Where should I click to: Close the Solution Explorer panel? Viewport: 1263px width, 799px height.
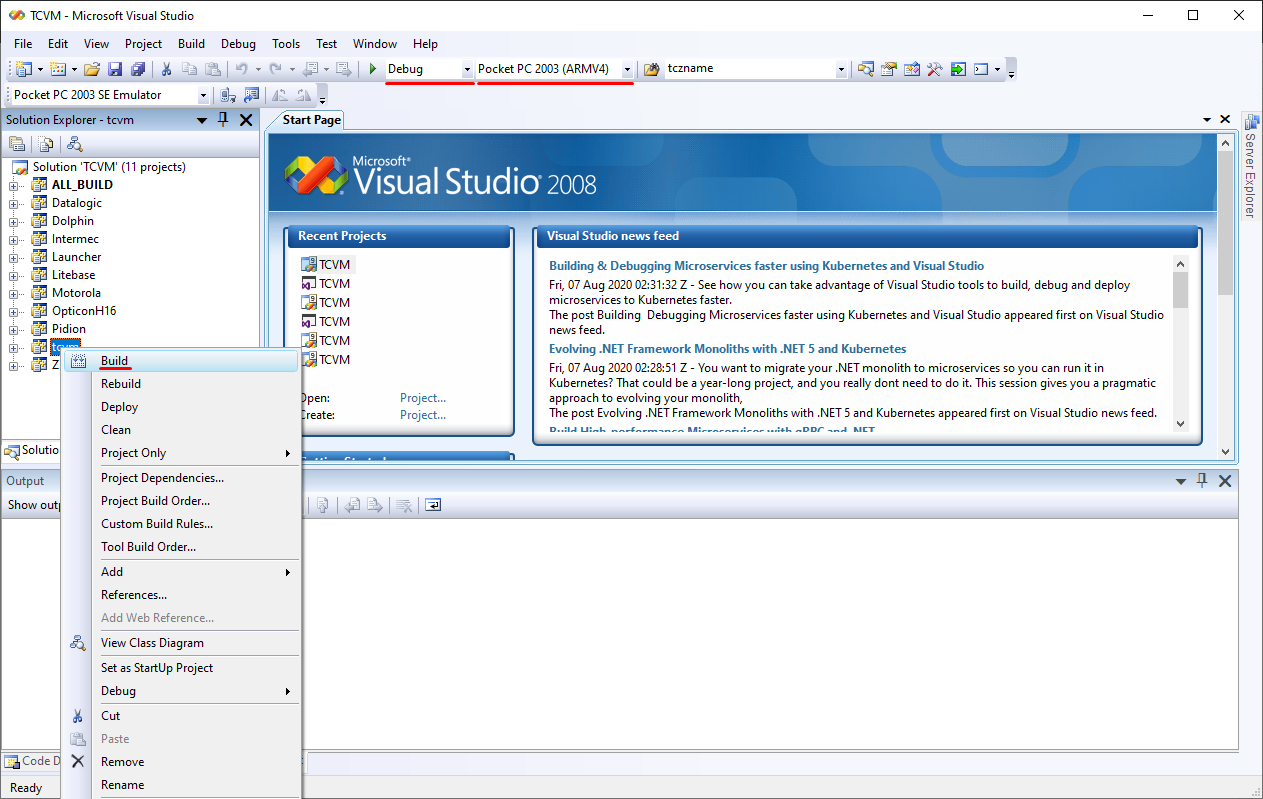(246, 120)
